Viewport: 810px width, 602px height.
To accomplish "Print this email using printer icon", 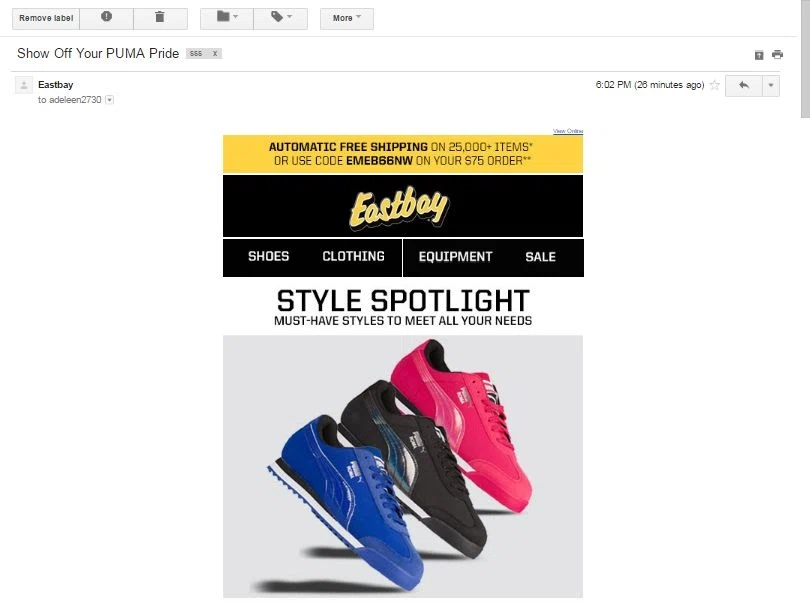I will pos(777,54).
